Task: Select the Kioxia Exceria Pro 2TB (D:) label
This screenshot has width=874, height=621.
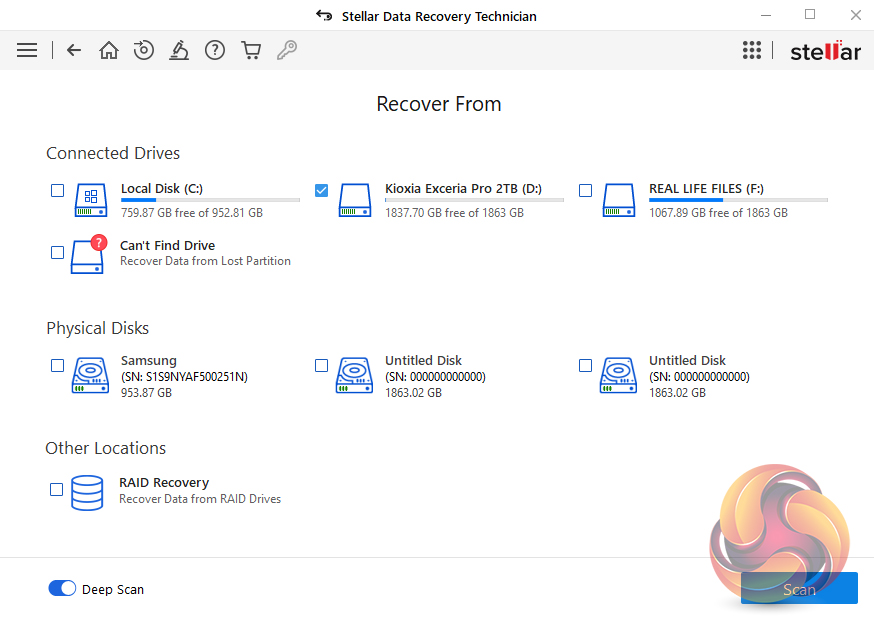Action: pyautogui.click(x=463, y=188)
